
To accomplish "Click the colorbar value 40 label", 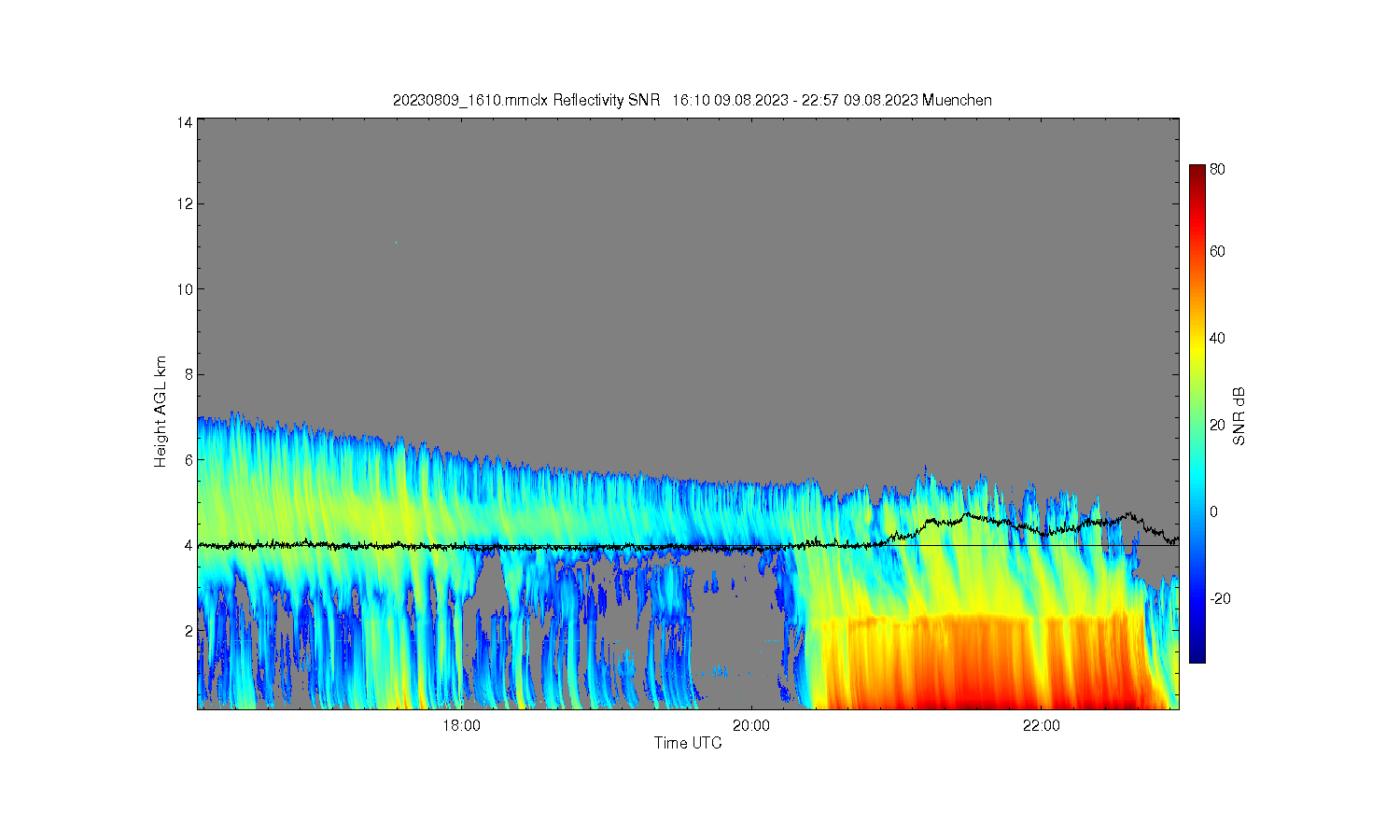I will [x=1217, y=338].
